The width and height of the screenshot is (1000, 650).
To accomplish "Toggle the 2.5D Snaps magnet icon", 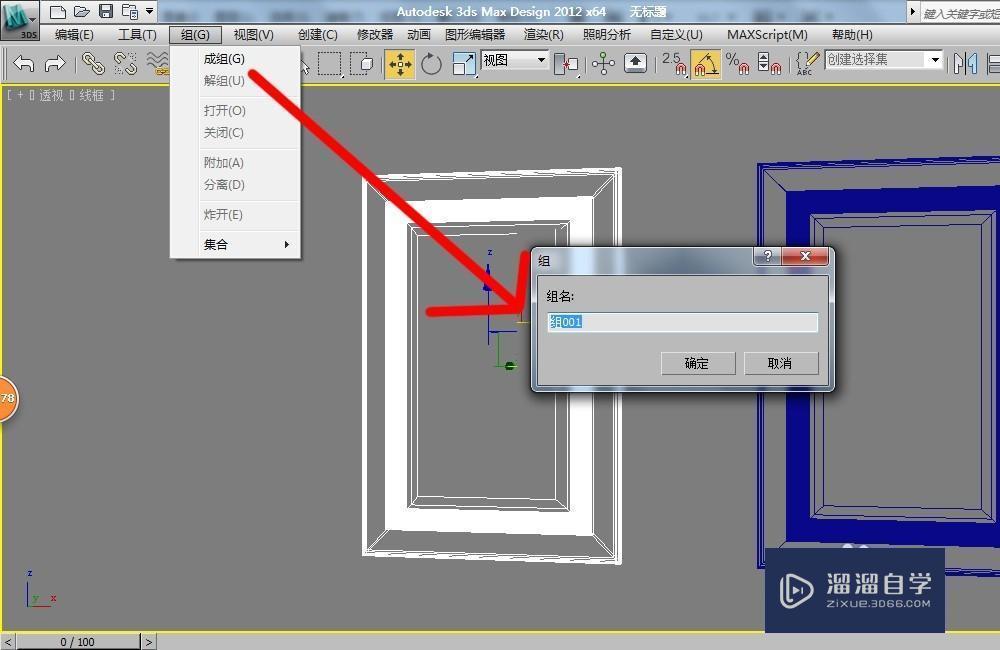I will (673, 64).
